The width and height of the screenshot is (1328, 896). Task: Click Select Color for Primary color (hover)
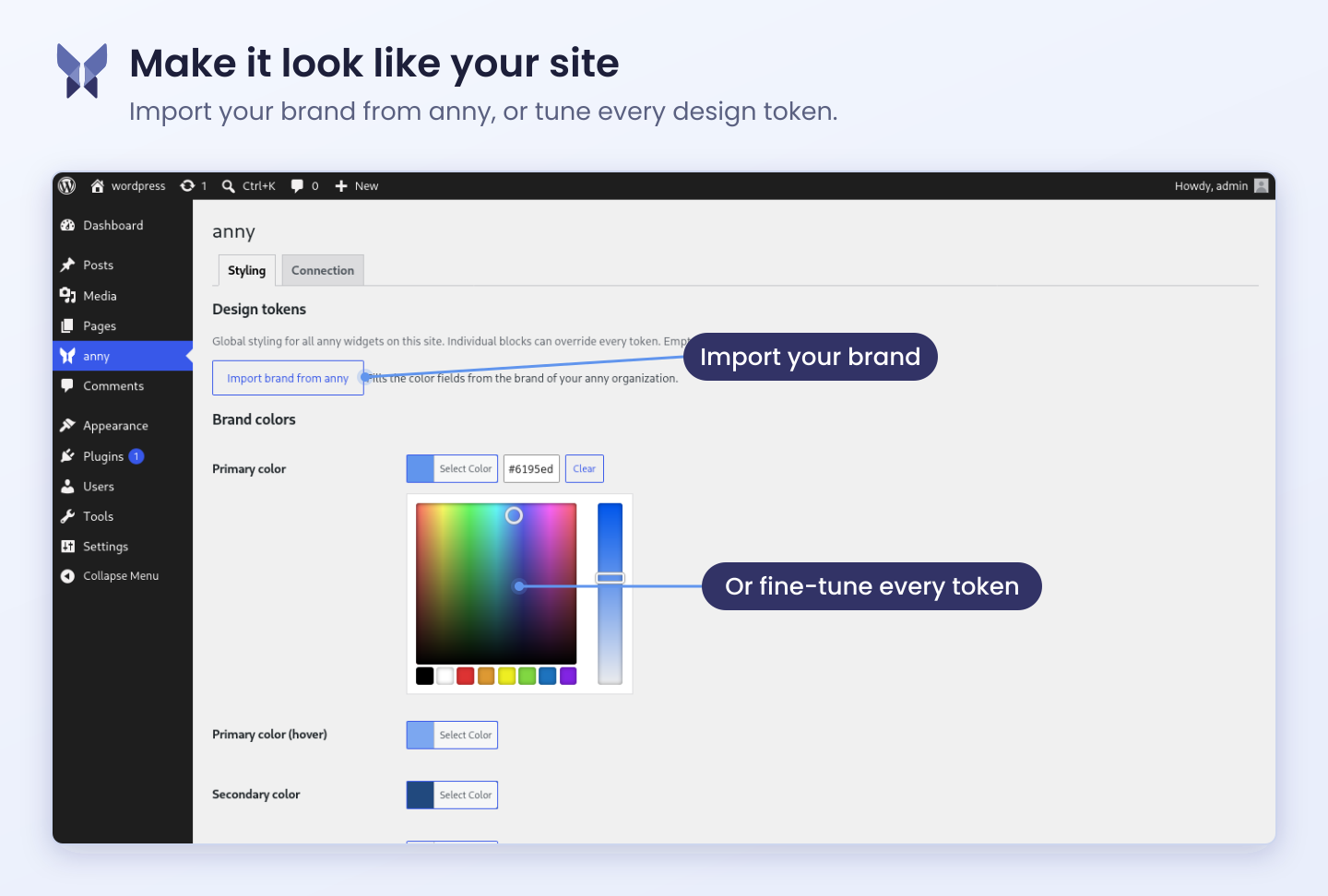coord(466,735)
